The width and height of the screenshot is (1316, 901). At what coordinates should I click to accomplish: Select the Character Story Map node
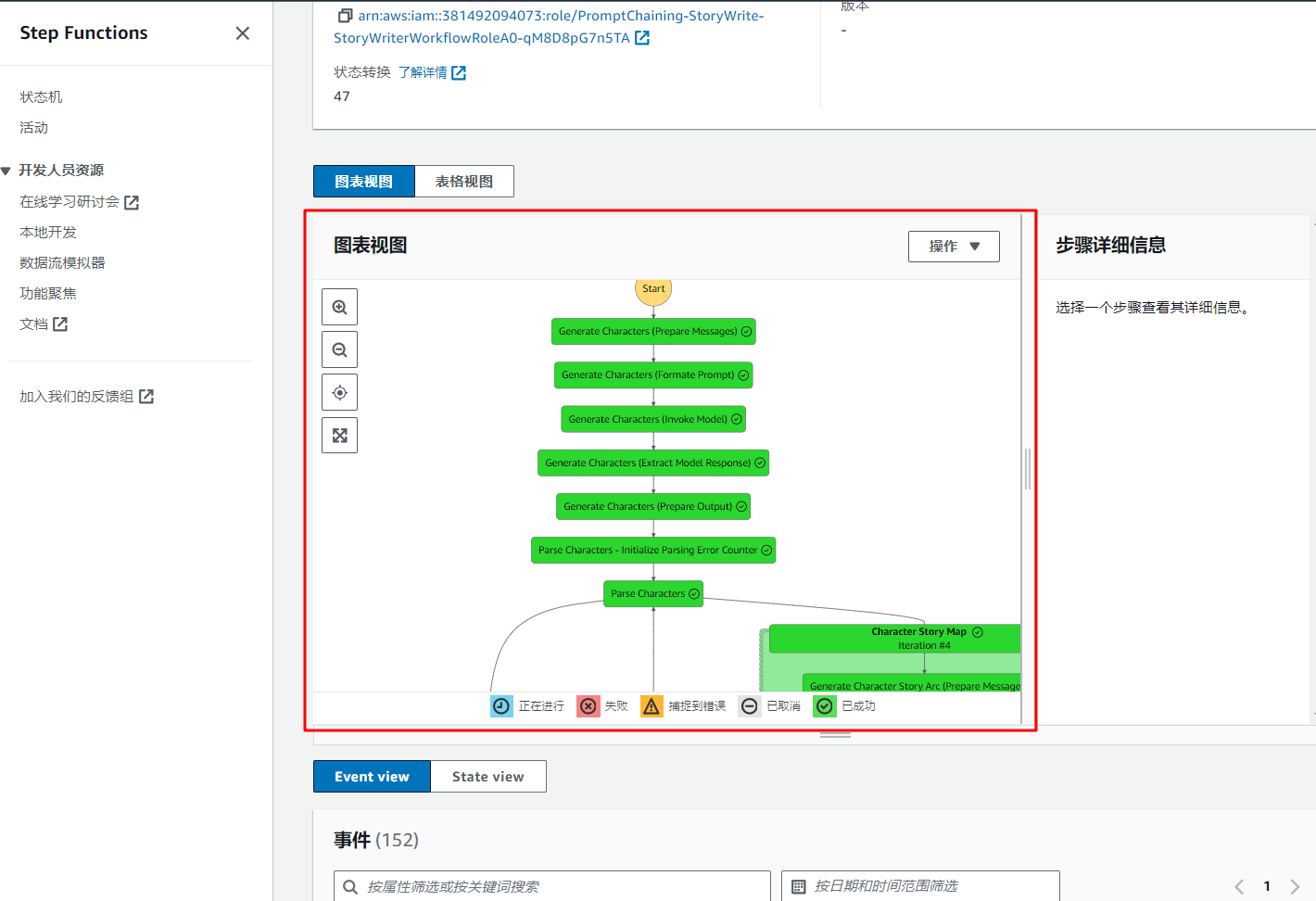coord(895,639)
